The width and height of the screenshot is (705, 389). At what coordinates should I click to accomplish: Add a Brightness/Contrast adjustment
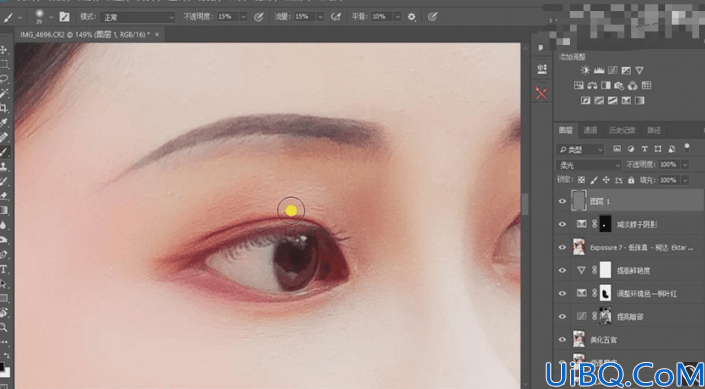[x=585, y=70]
